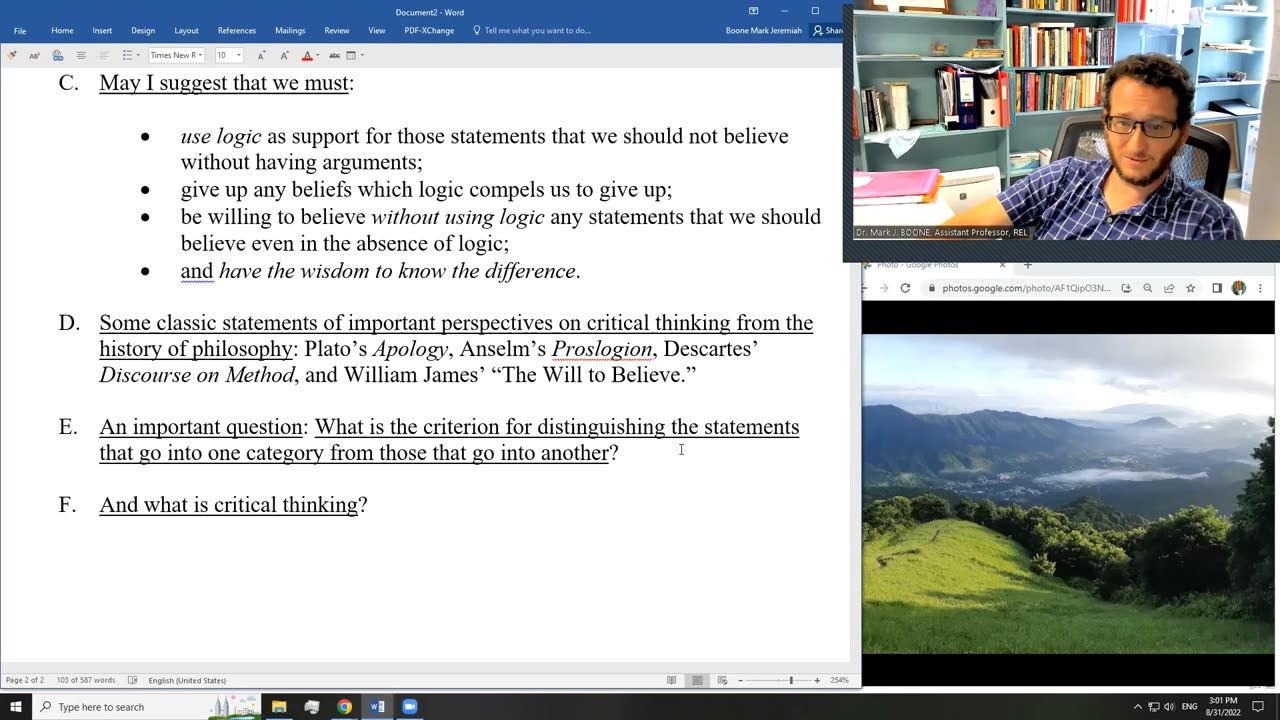Toggle the Chrome side panel
1280x720 pixels.
pyautogui.click(x=1217, y=288)
